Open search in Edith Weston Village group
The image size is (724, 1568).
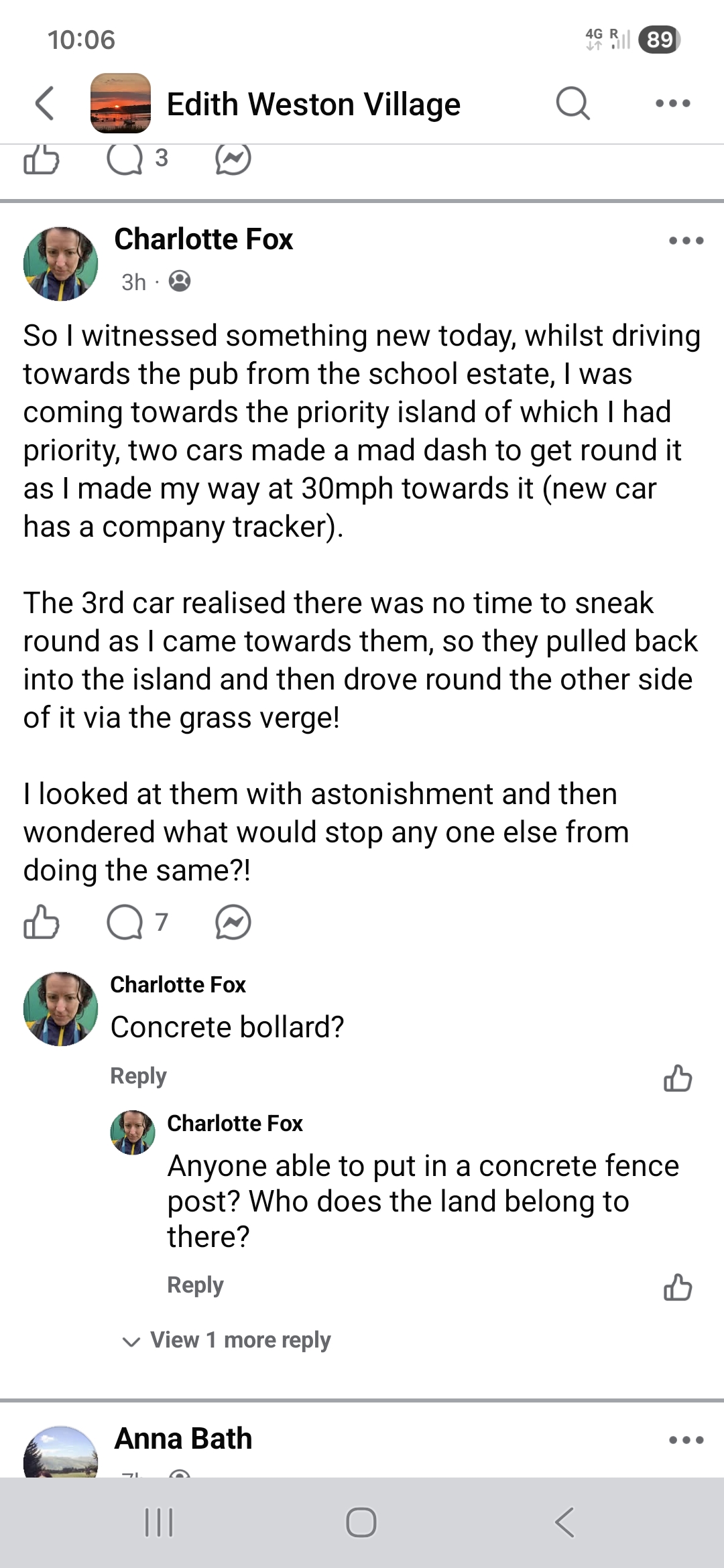[572, 104]
